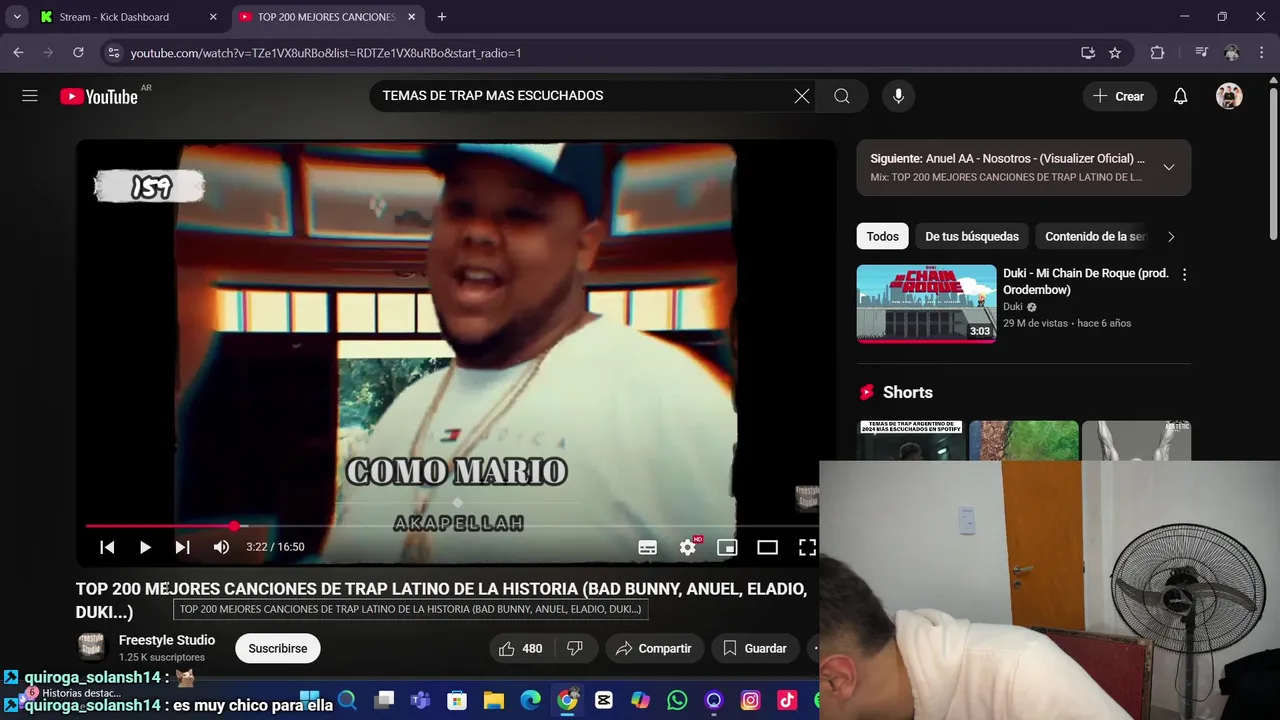Viewport: 1280px width, 720px height.
Task: Open Freestyle Studio channel avatar
Action: coord(92,648)
